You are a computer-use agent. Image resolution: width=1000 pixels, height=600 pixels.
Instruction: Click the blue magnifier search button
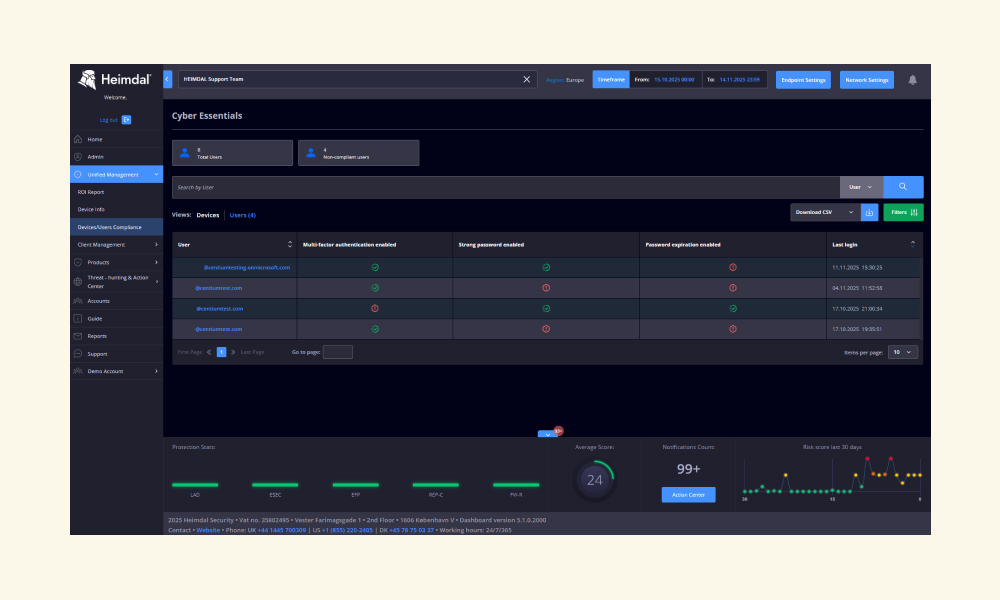click(x=903, y=187)
